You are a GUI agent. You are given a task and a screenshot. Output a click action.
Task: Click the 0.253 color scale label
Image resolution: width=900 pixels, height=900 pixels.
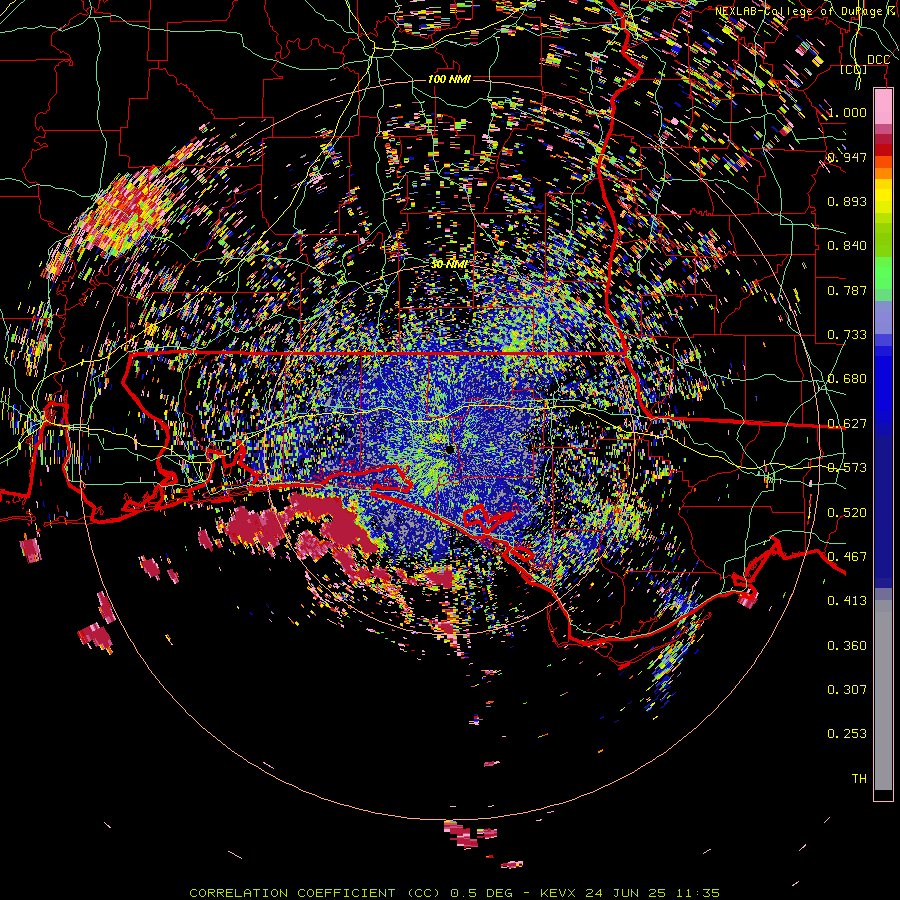pos(847,734)
